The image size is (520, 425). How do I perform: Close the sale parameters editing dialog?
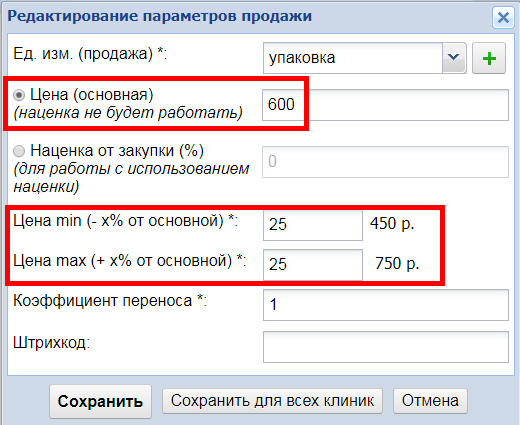(x=503, y=17)
